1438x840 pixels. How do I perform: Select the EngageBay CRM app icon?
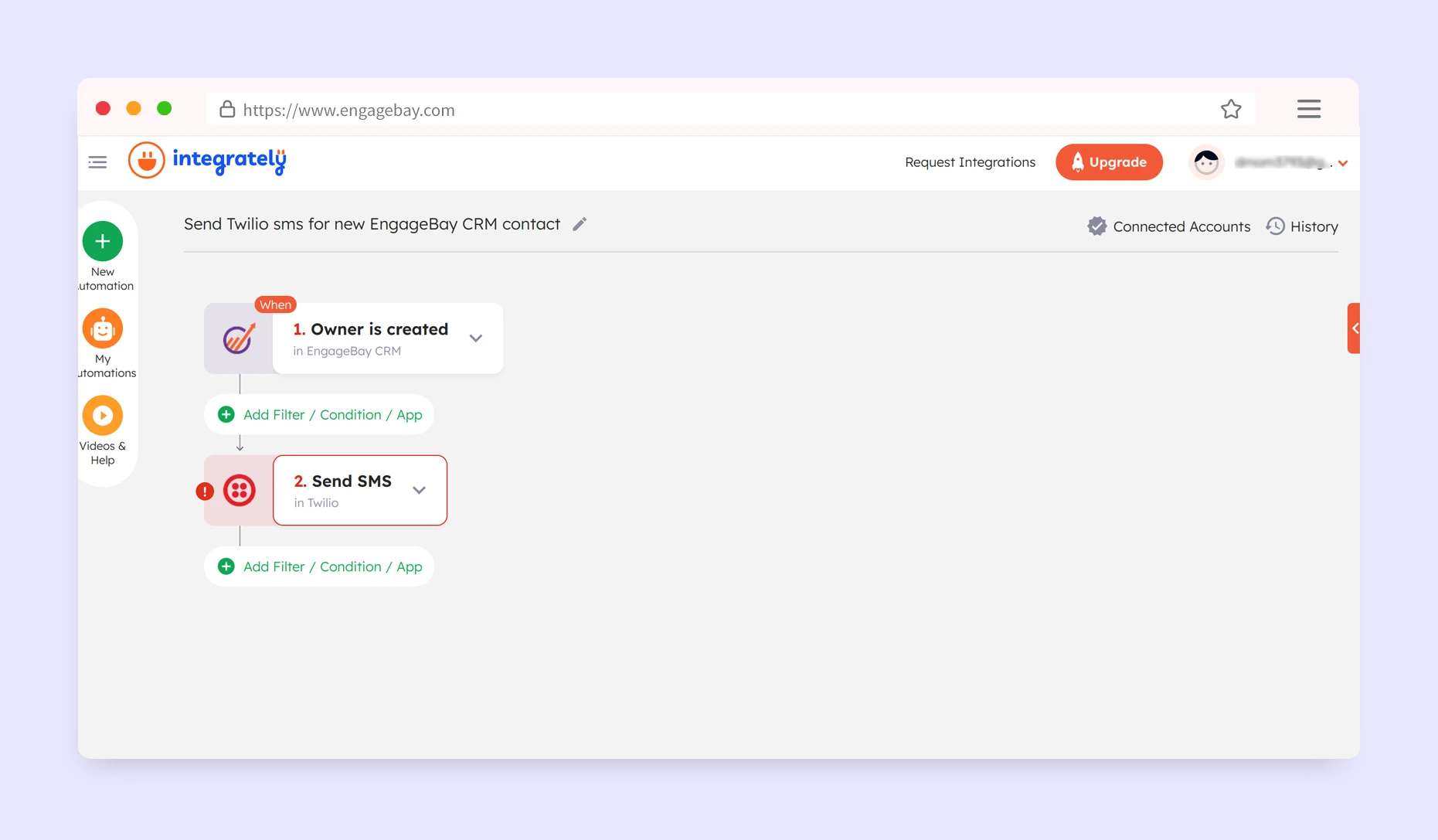(x=239, y=338)
